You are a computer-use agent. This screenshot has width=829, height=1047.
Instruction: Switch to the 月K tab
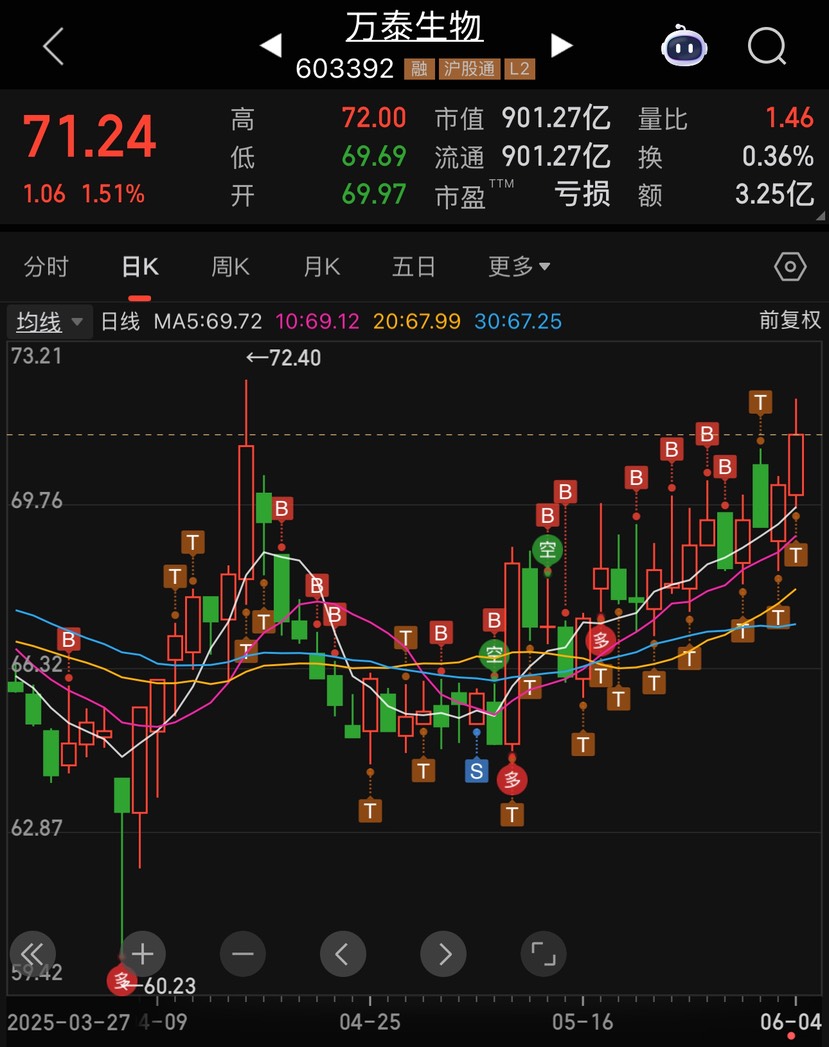coord(322,266)
